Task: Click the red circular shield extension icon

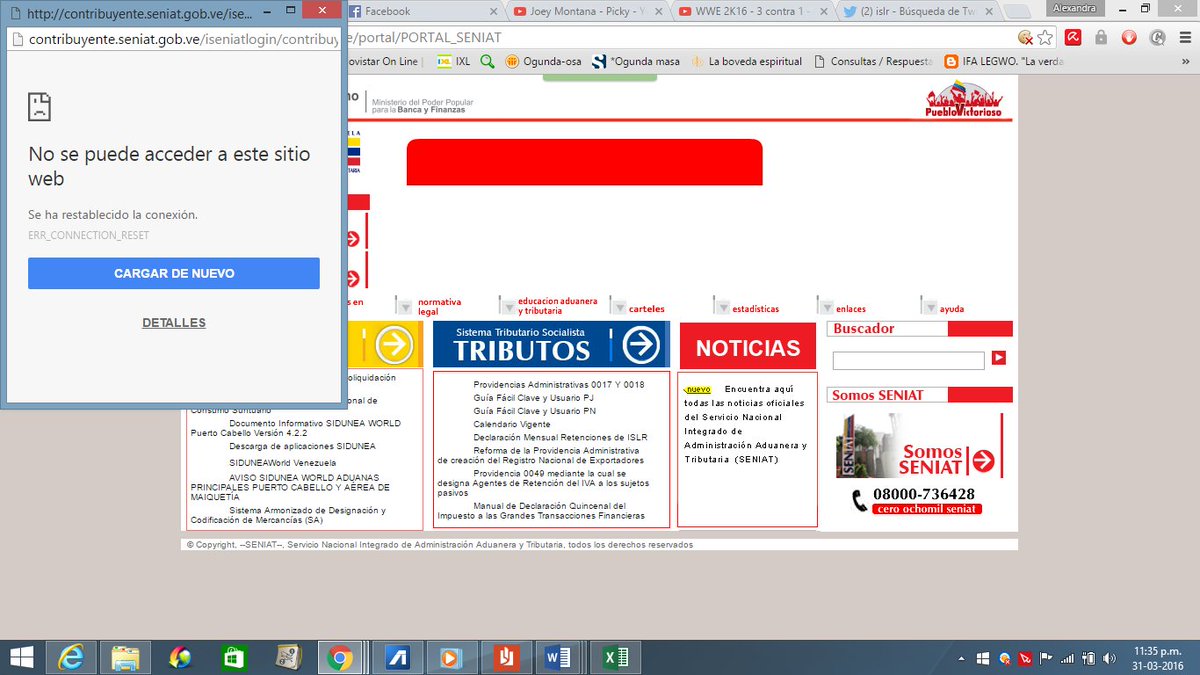Action: 1129,38
